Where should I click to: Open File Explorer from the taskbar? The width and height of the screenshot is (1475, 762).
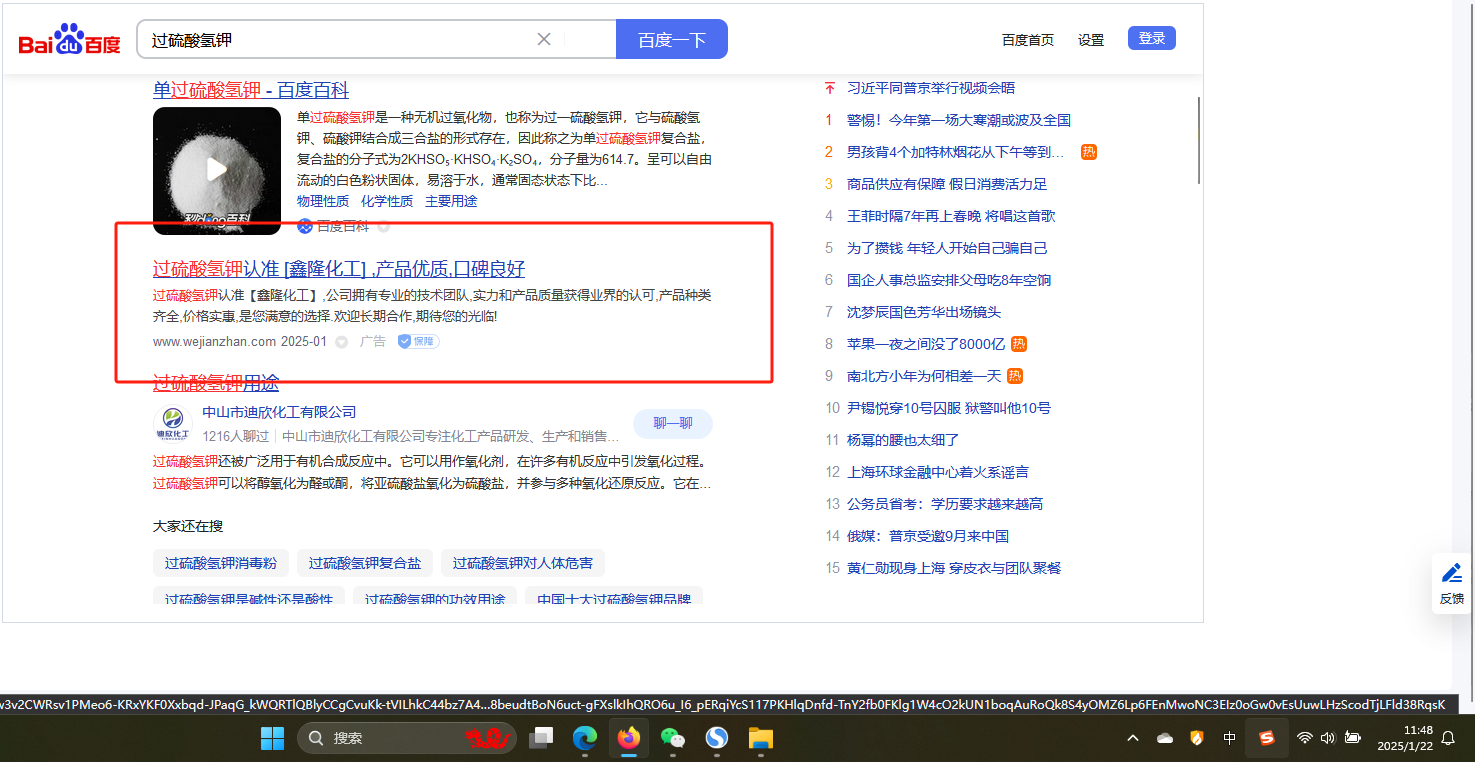click(x=761, y=739)
